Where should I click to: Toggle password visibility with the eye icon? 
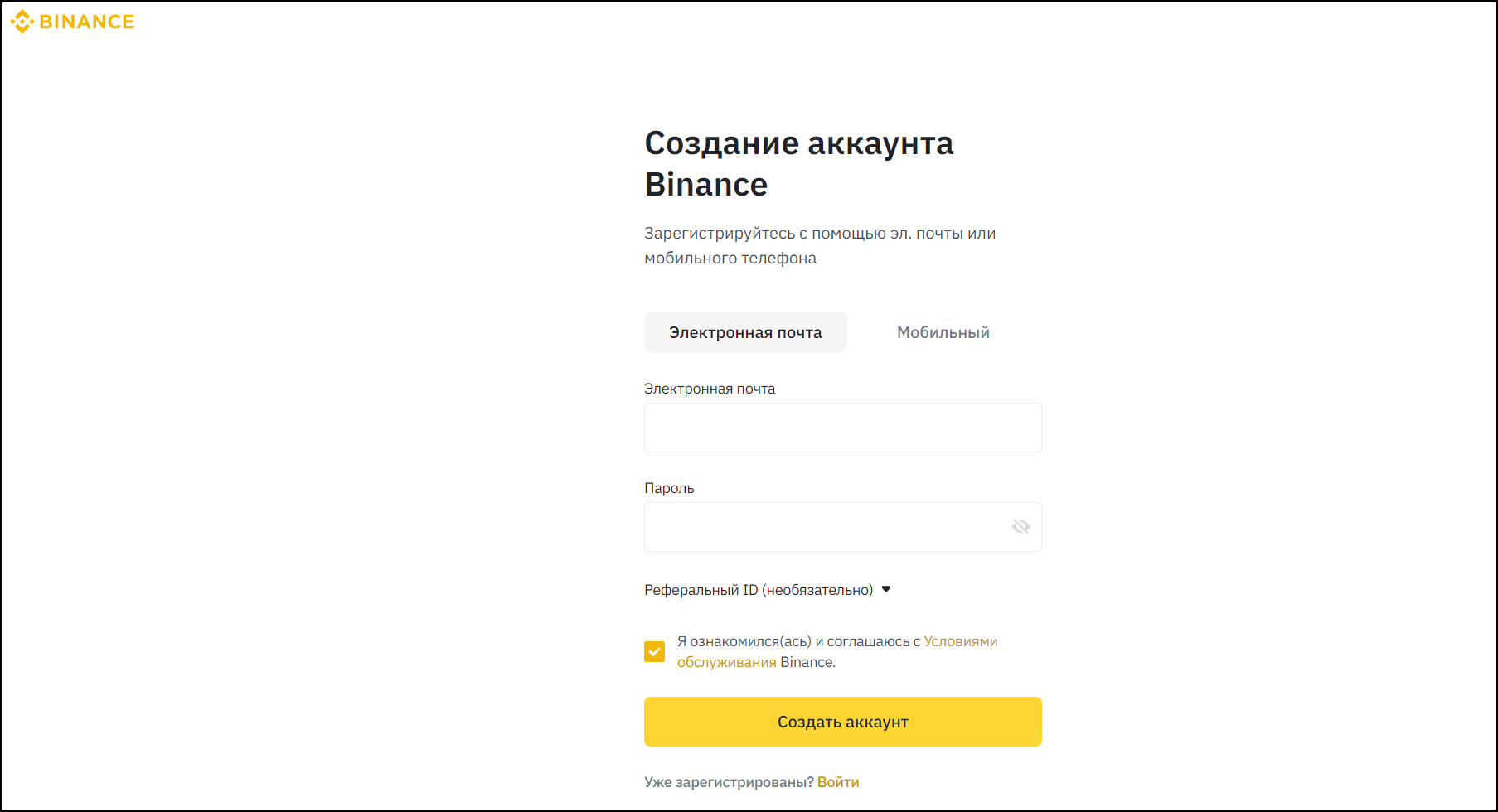[1020, 527]
